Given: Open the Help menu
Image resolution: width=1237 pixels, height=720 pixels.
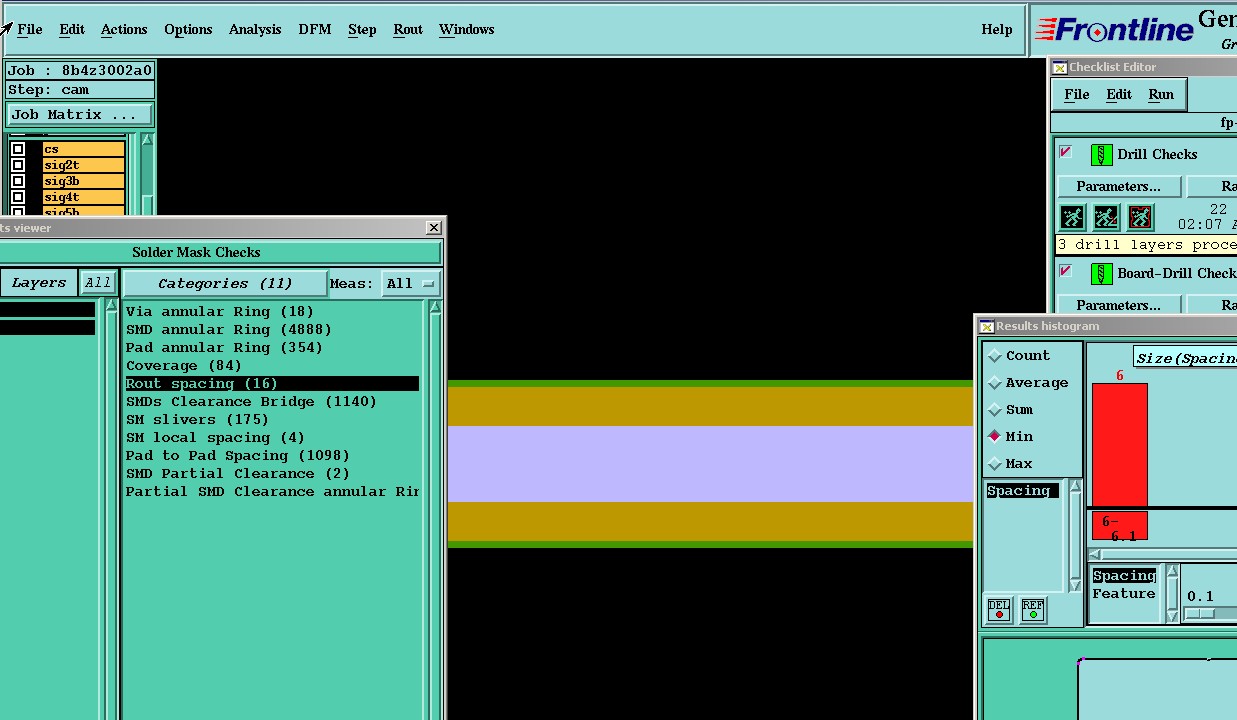Looking at the screenshot, I should tap(997, 30).
